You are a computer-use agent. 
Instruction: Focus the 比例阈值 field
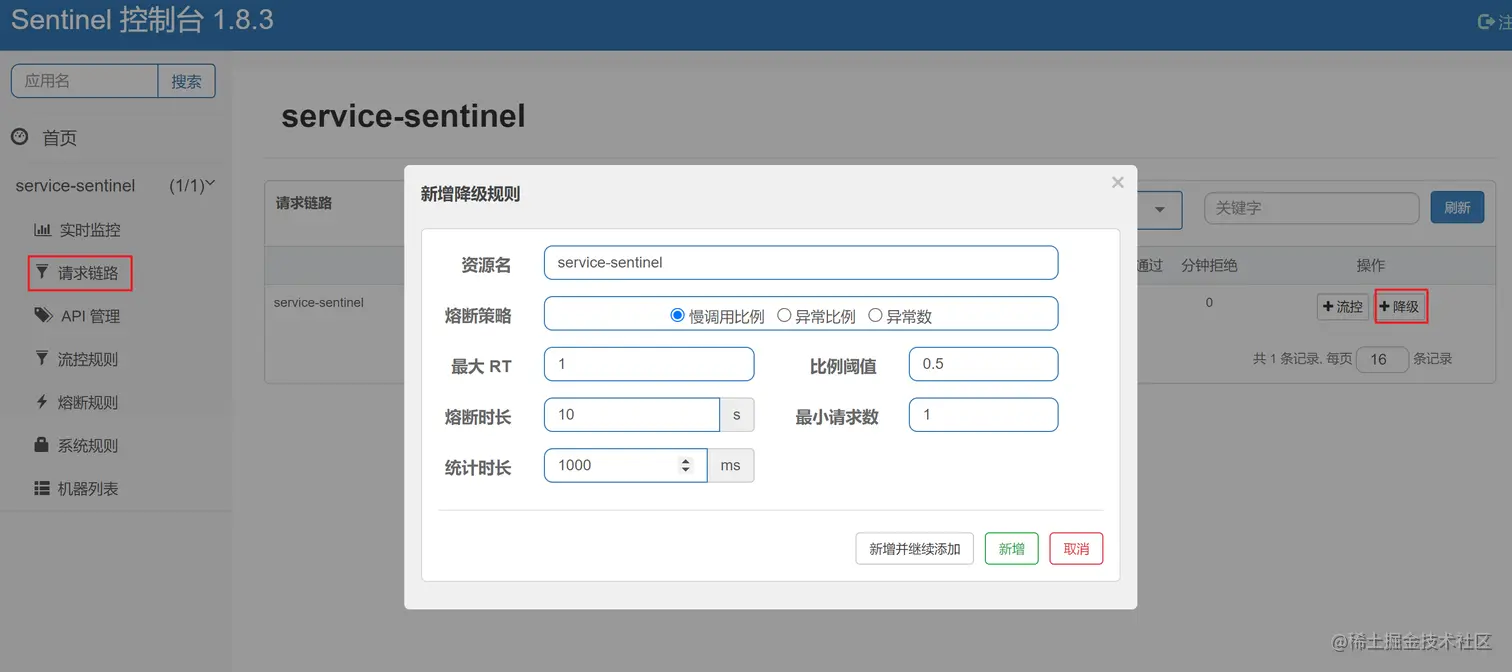click(983, 364)
